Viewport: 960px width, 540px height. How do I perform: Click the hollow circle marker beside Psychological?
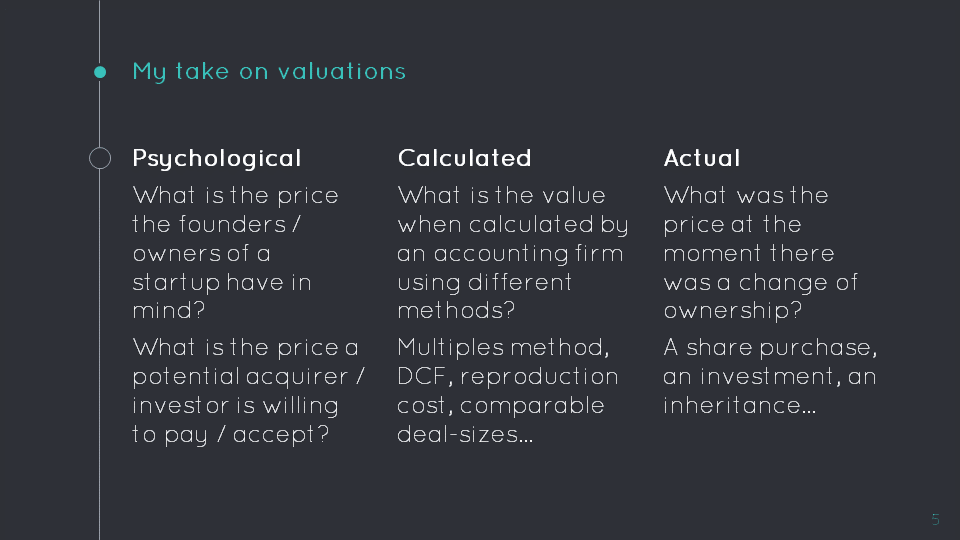click(100, 158)
